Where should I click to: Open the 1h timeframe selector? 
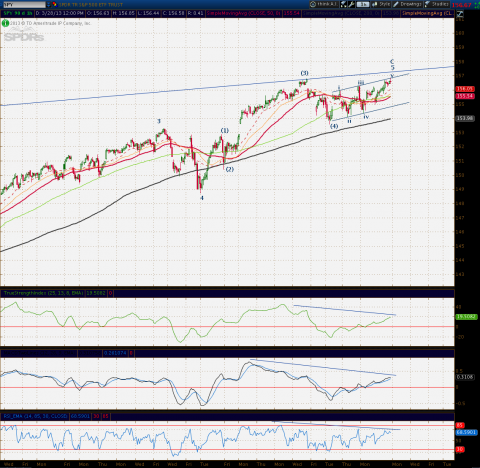363,5
